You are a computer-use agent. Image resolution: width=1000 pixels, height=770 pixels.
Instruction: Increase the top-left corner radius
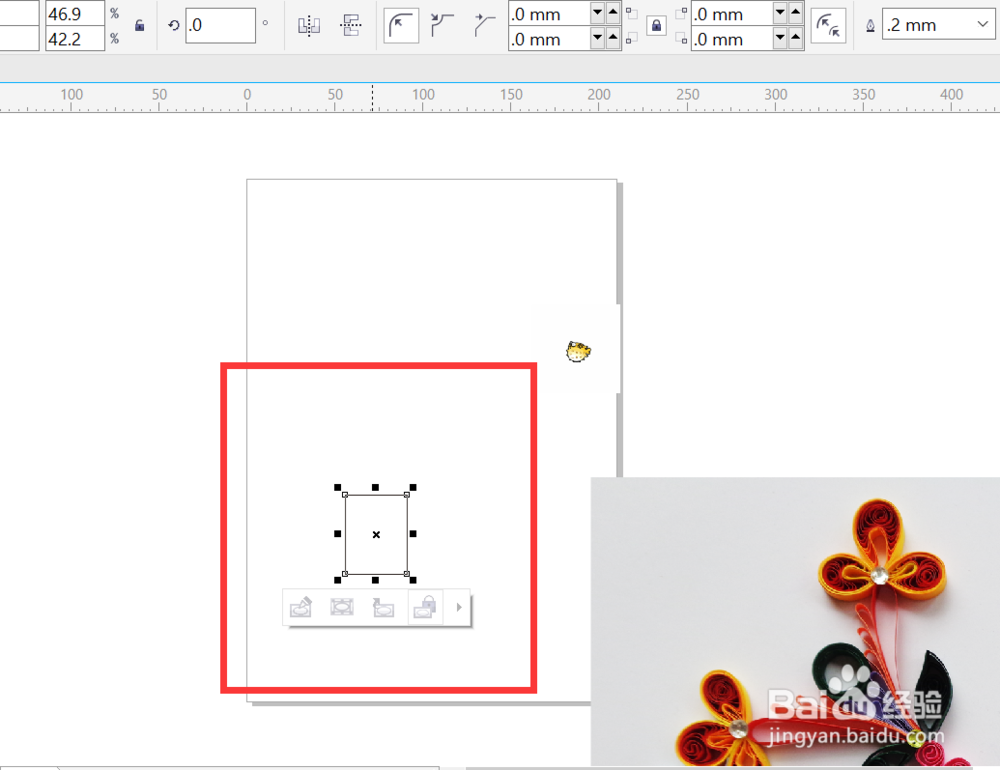coord(613,13)
